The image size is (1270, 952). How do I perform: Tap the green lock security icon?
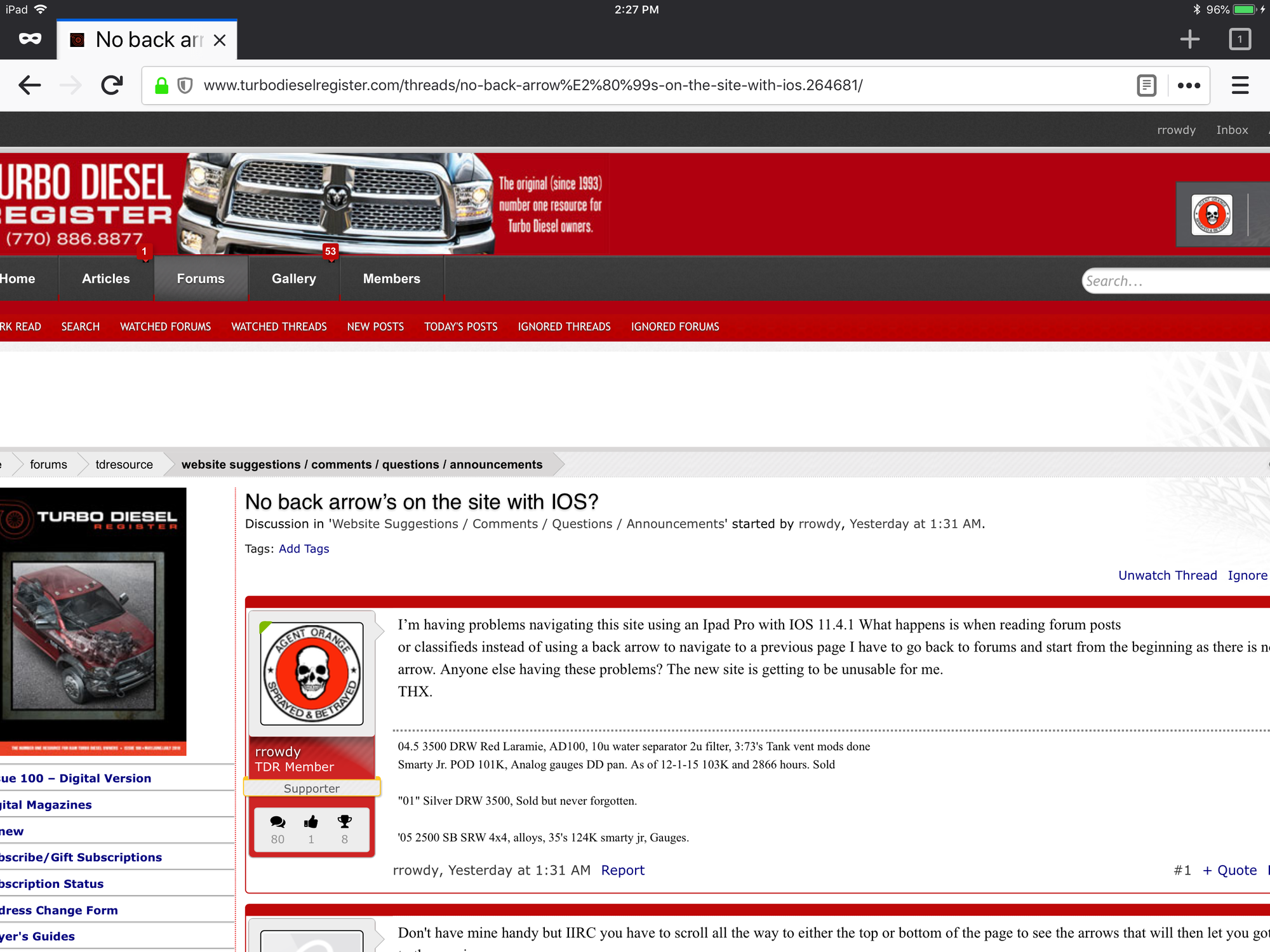point(162,85)
